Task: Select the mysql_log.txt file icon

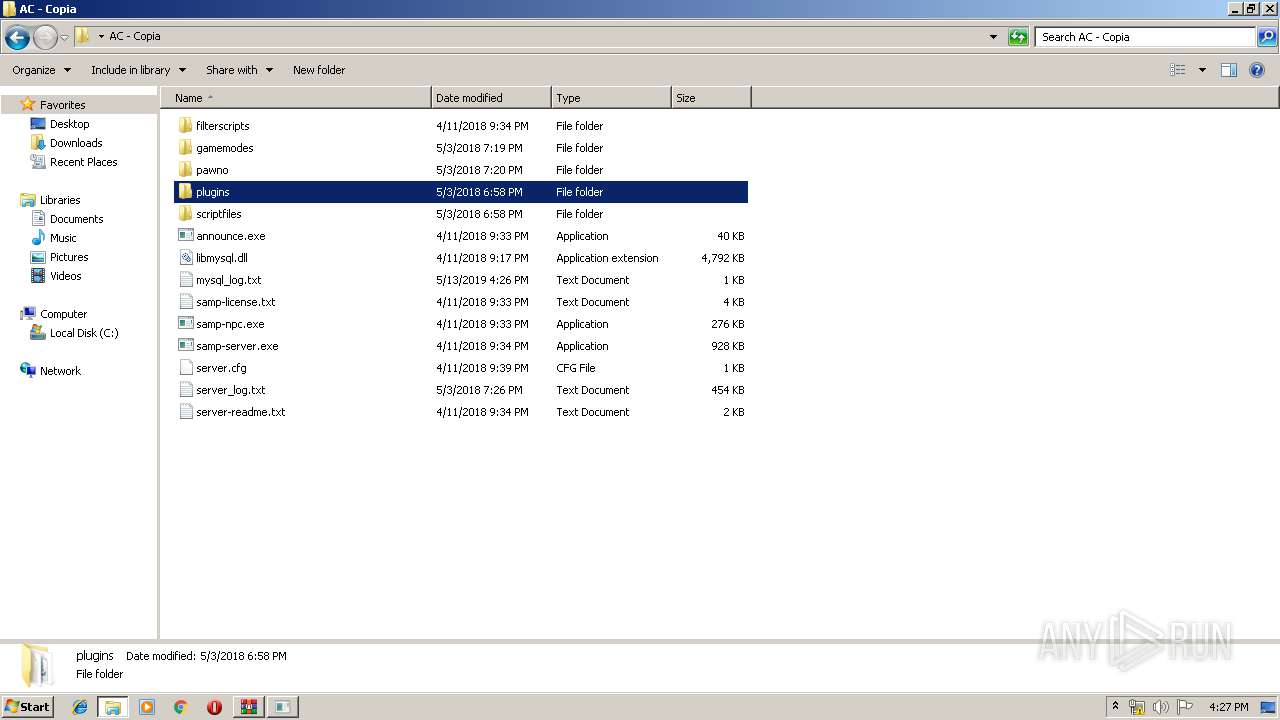Action: point(185,280)
